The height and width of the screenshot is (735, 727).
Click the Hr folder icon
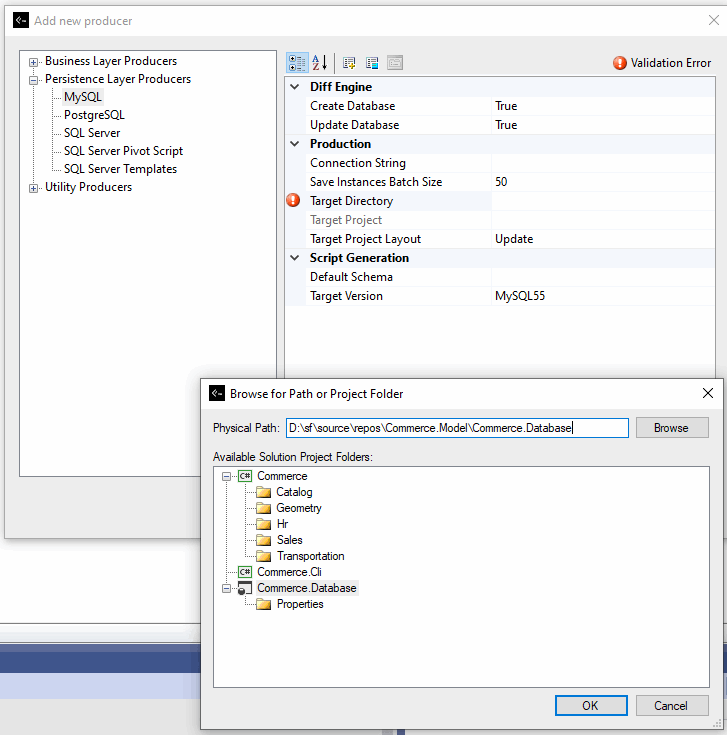tap(263, 524)
